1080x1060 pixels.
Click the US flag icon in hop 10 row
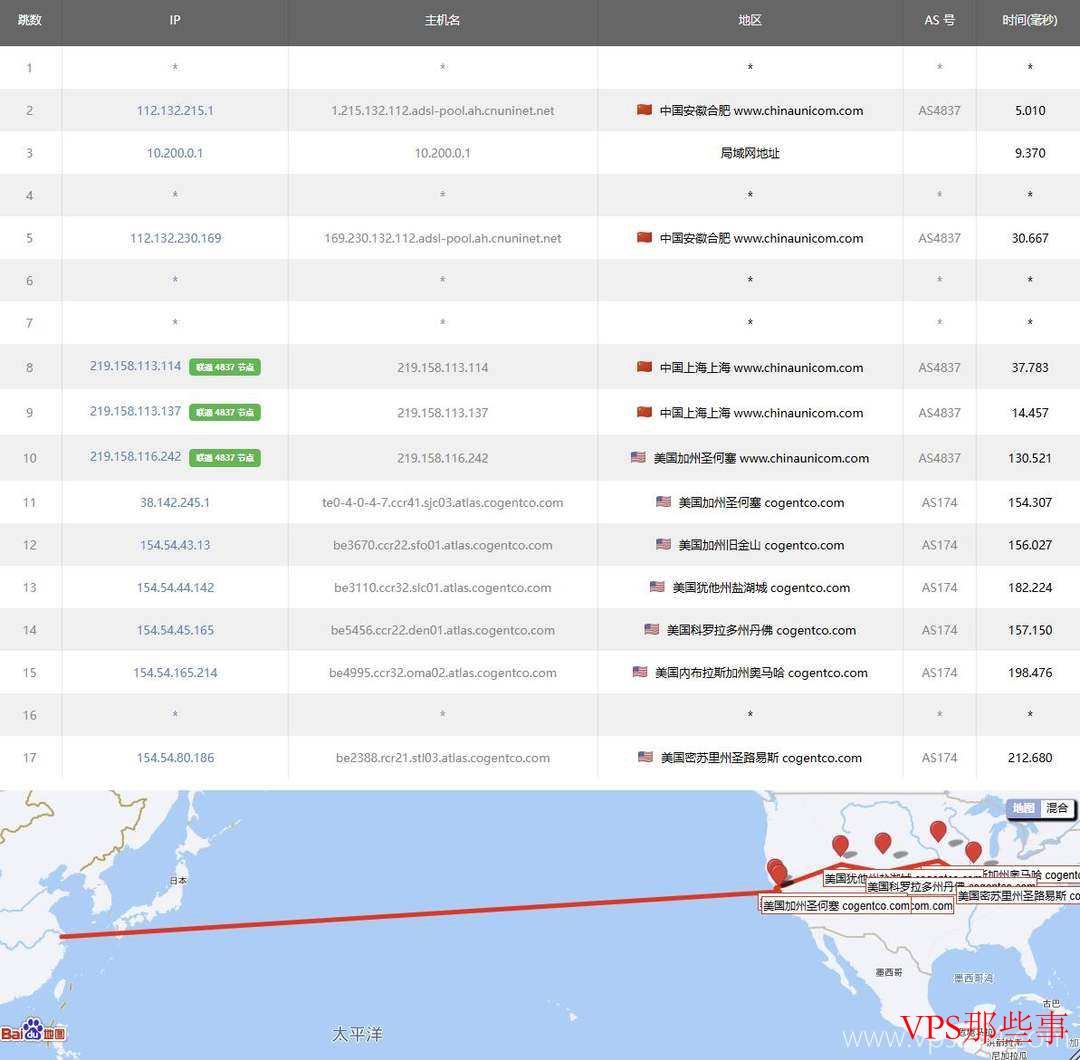click(638, 457)
